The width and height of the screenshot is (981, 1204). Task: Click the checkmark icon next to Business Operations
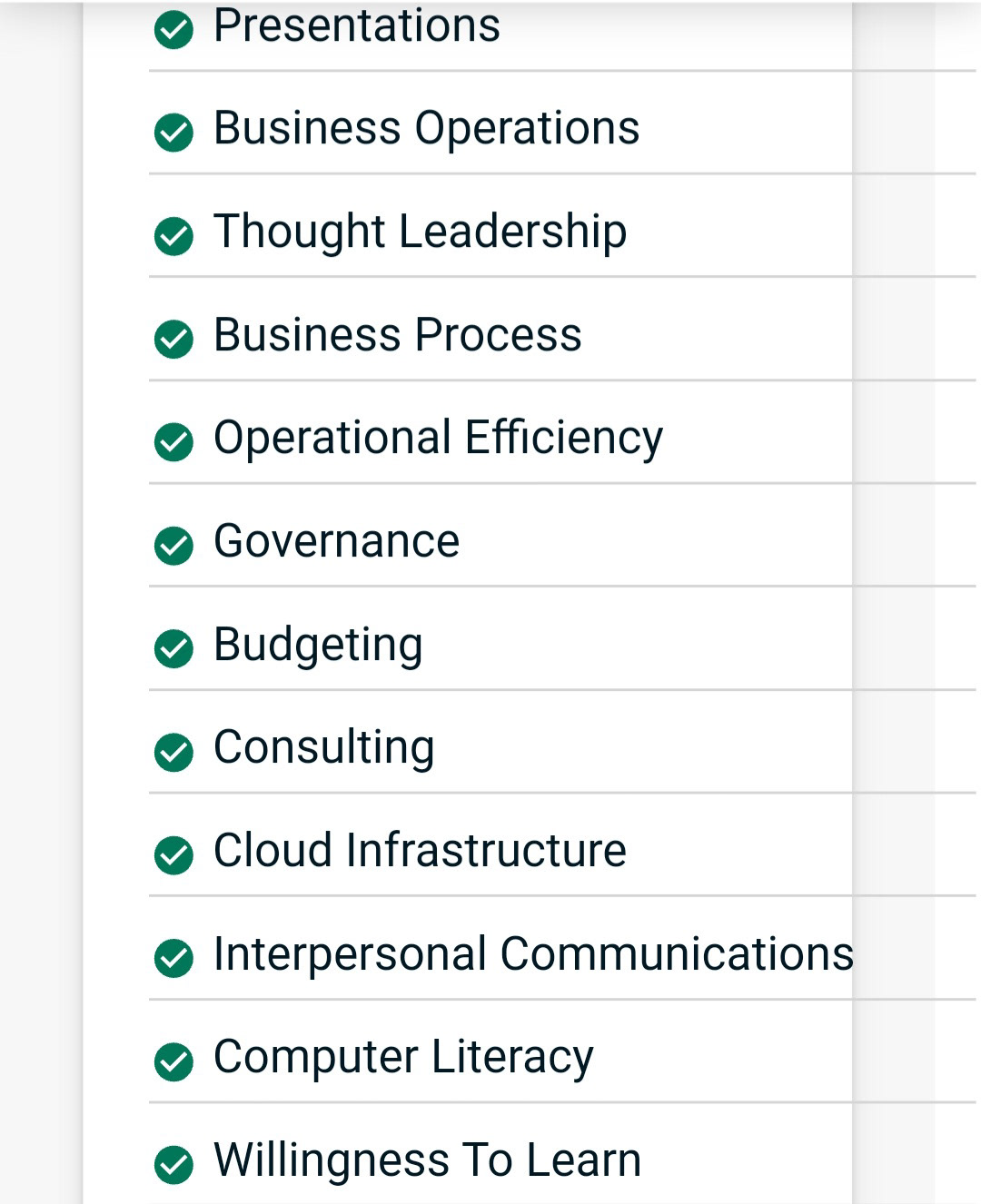coord(173,133)
